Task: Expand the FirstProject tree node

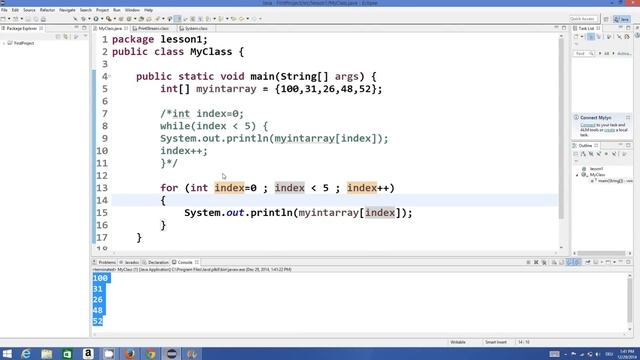Action: pyautogui.click(x=4, y=43)
